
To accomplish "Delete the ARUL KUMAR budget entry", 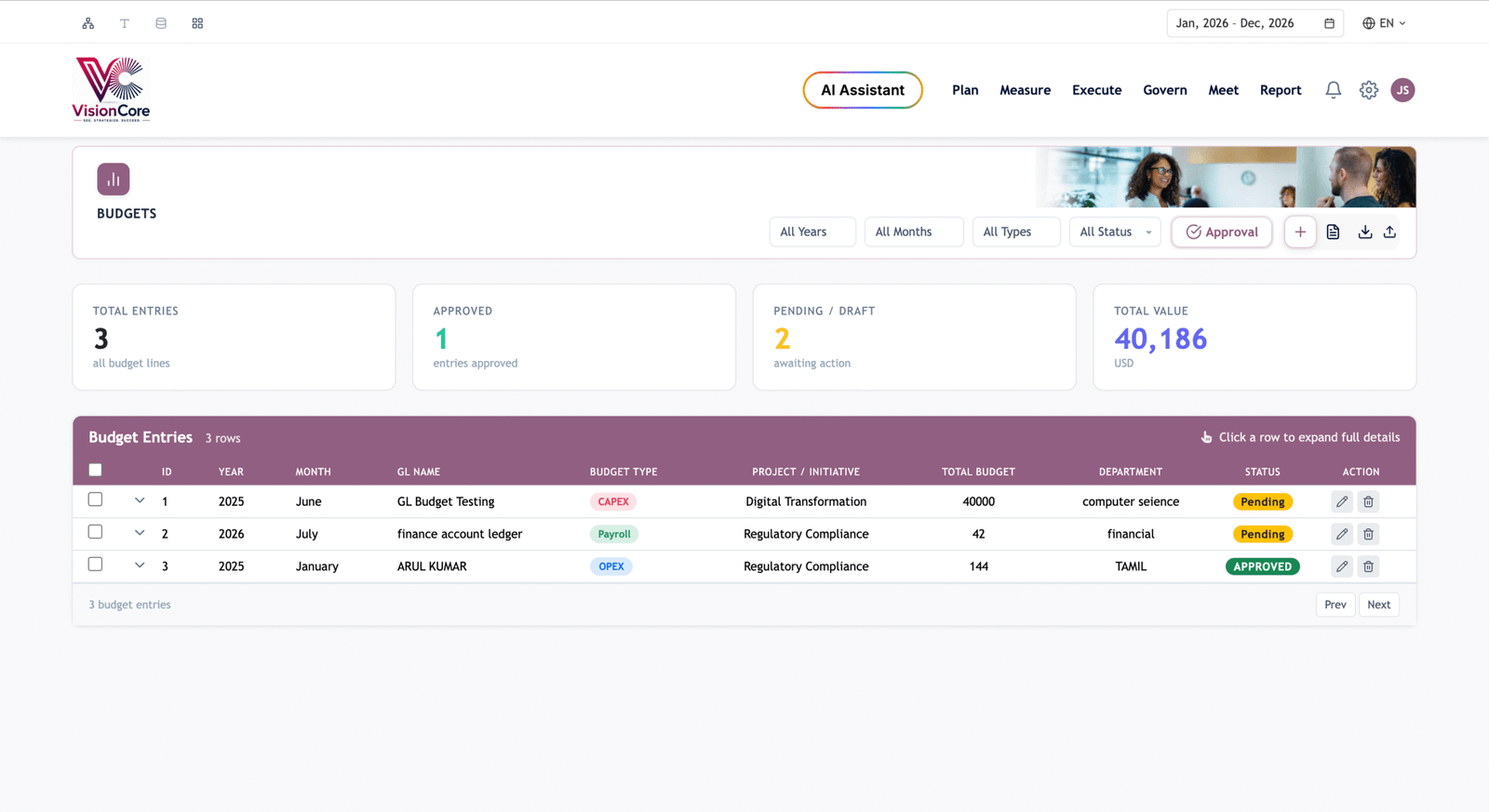I will pyautogui.click(x=1368, y=566).
